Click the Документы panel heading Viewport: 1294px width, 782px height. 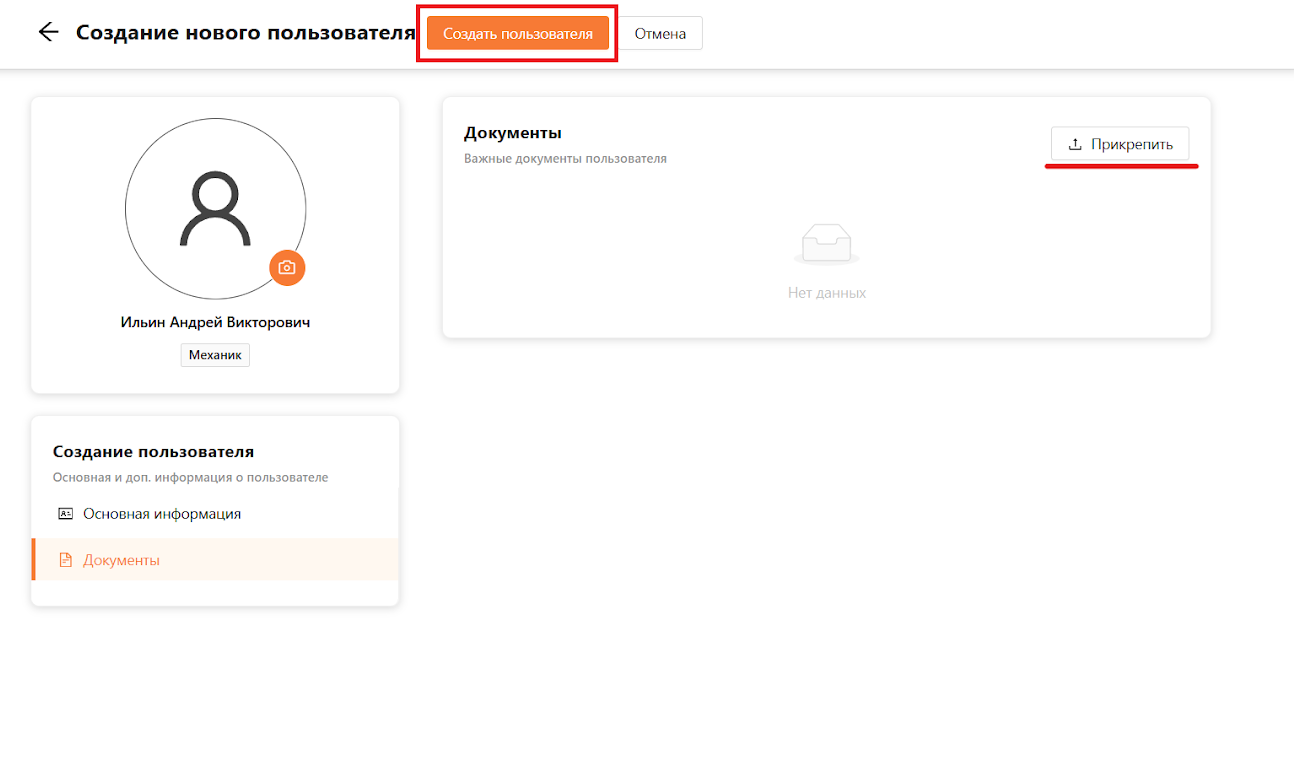[x=512, y=133]
